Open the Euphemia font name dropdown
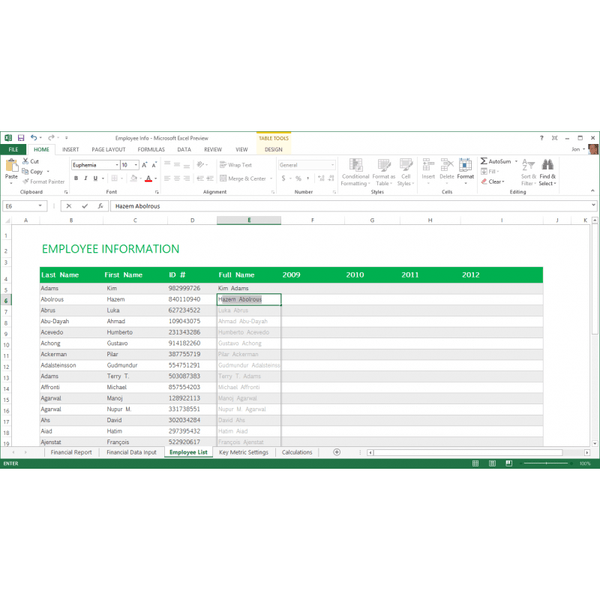The width and height of the screenshot is (600, 600). [x=115, y=165]
